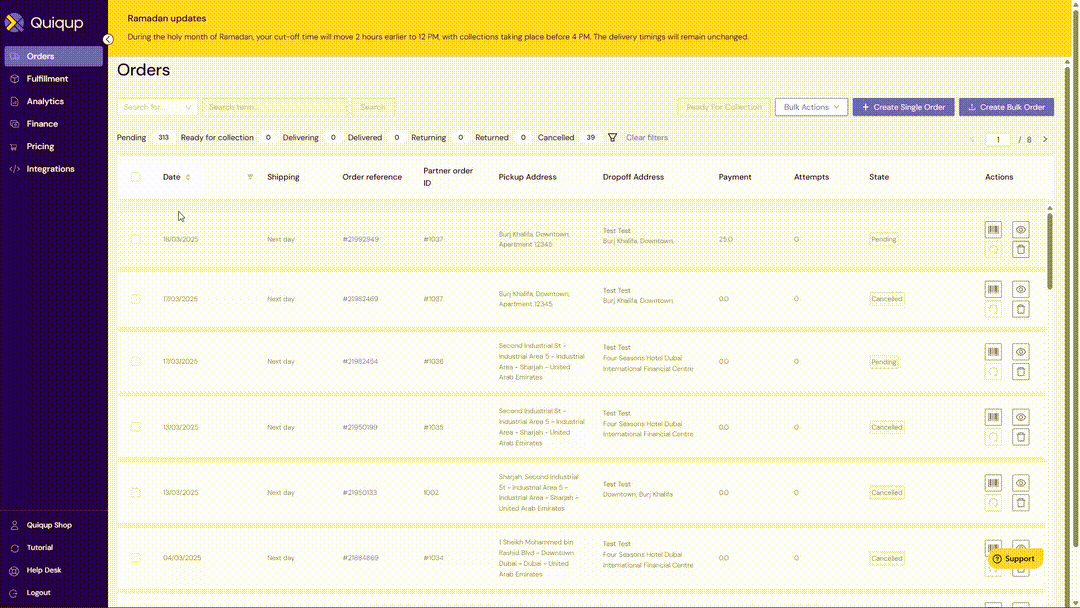Screen dimensions: 1080x608
Task: Log out using the Logout link
Action: pos(38,592)
